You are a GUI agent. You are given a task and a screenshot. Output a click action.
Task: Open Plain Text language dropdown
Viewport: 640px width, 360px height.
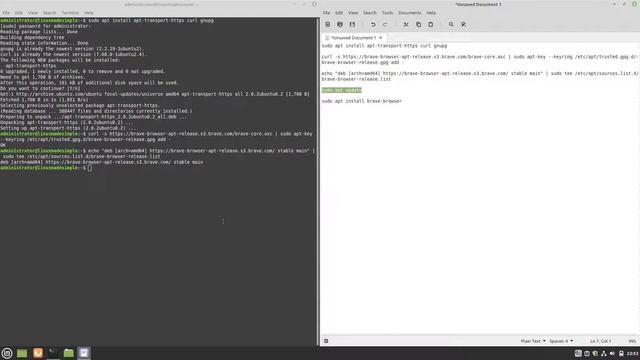(x=533, y=341)
